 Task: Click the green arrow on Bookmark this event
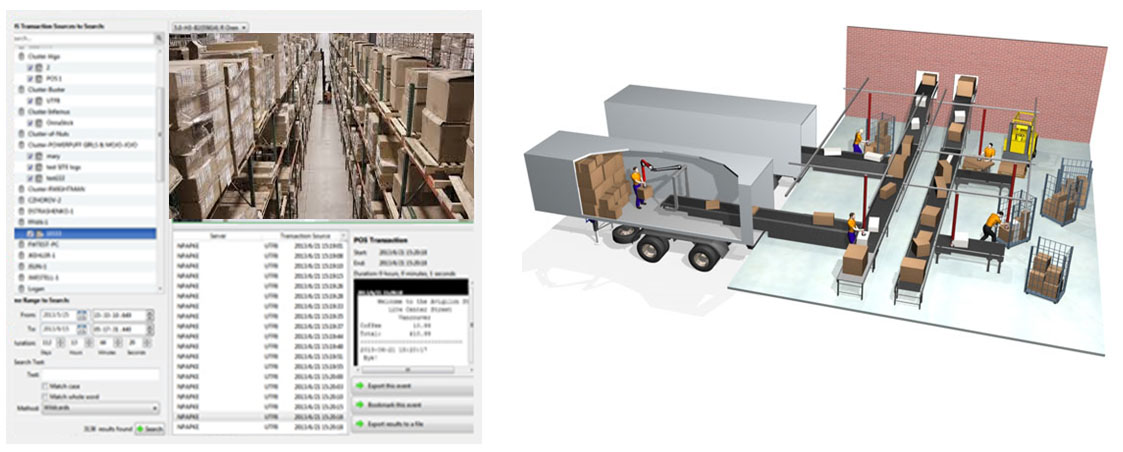[361, 405]
